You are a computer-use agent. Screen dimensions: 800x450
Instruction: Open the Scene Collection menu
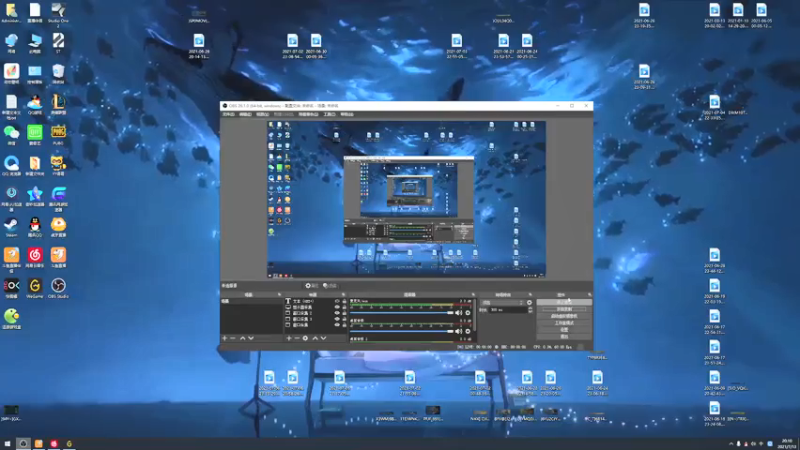tap(308, 114)
